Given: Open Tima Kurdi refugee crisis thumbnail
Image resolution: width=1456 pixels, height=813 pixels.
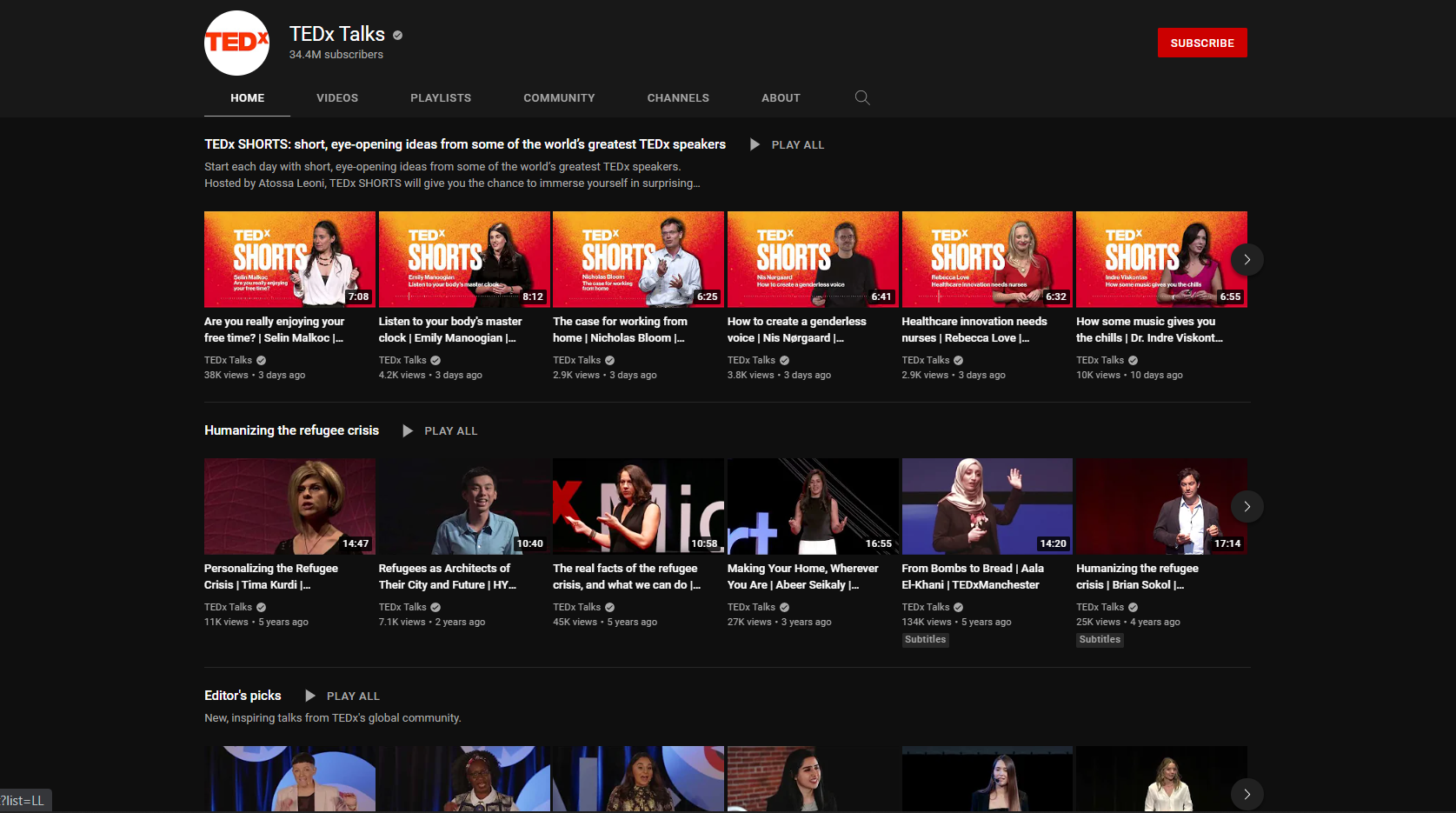Looking at the screenshot, I should pos(289,506).
